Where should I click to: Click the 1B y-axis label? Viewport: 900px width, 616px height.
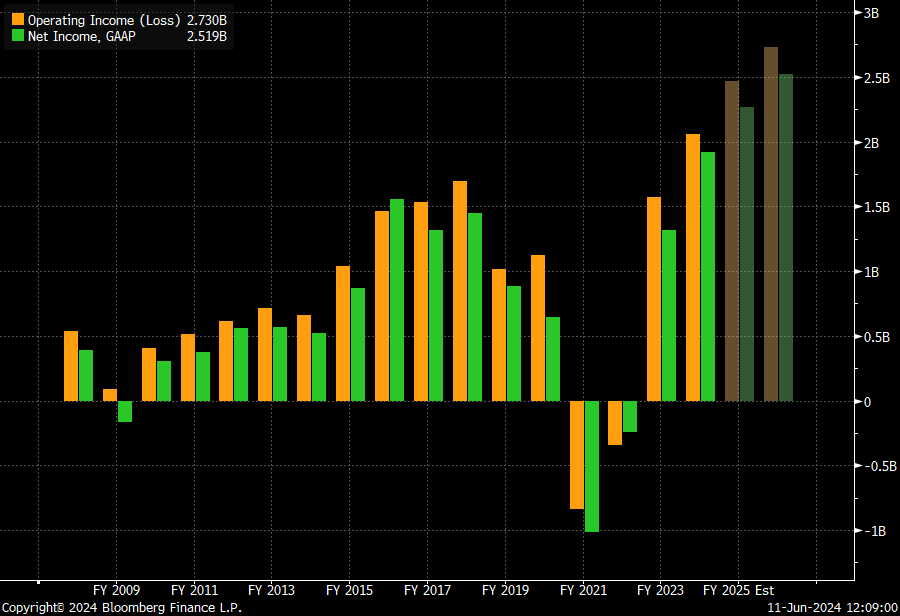click(871, 272)
